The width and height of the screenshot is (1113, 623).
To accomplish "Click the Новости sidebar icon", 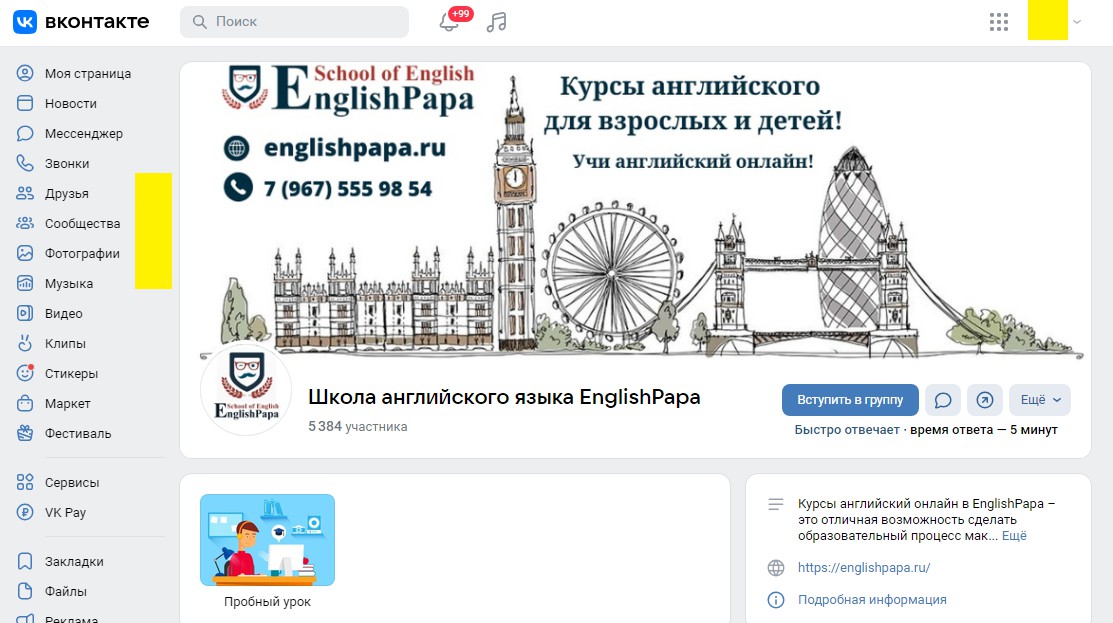I will [x=25, y=103].
